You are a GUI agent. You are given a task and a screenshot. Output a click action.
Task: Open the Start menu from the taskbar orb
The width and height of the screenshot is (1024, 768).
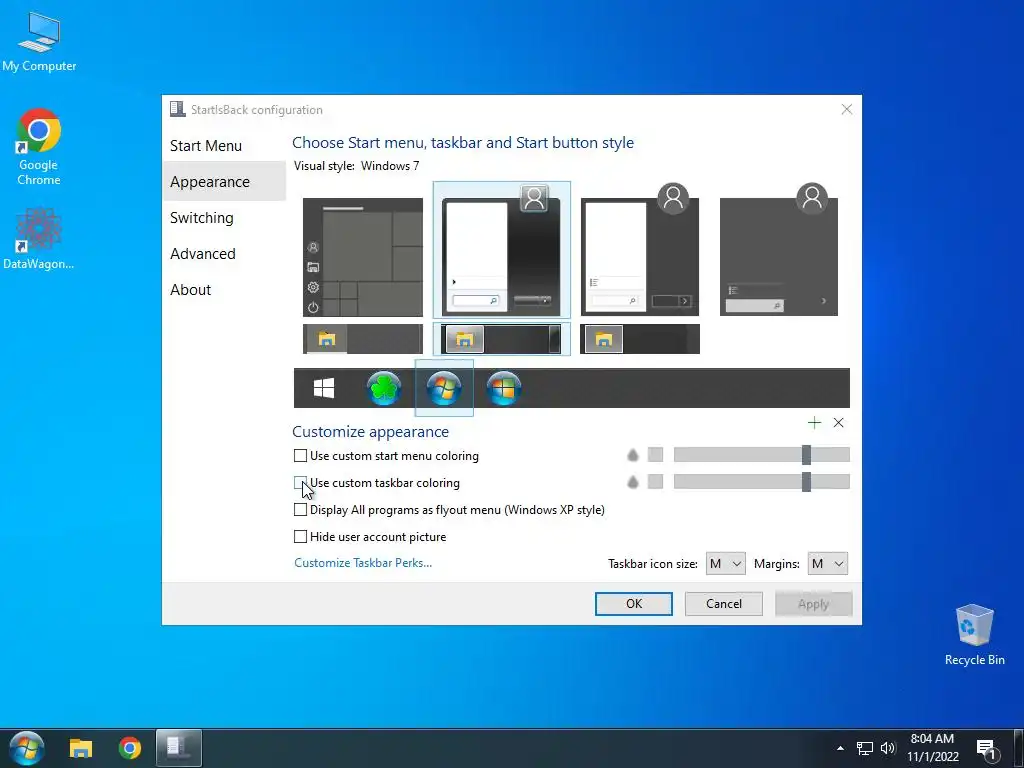click(26, 748)
